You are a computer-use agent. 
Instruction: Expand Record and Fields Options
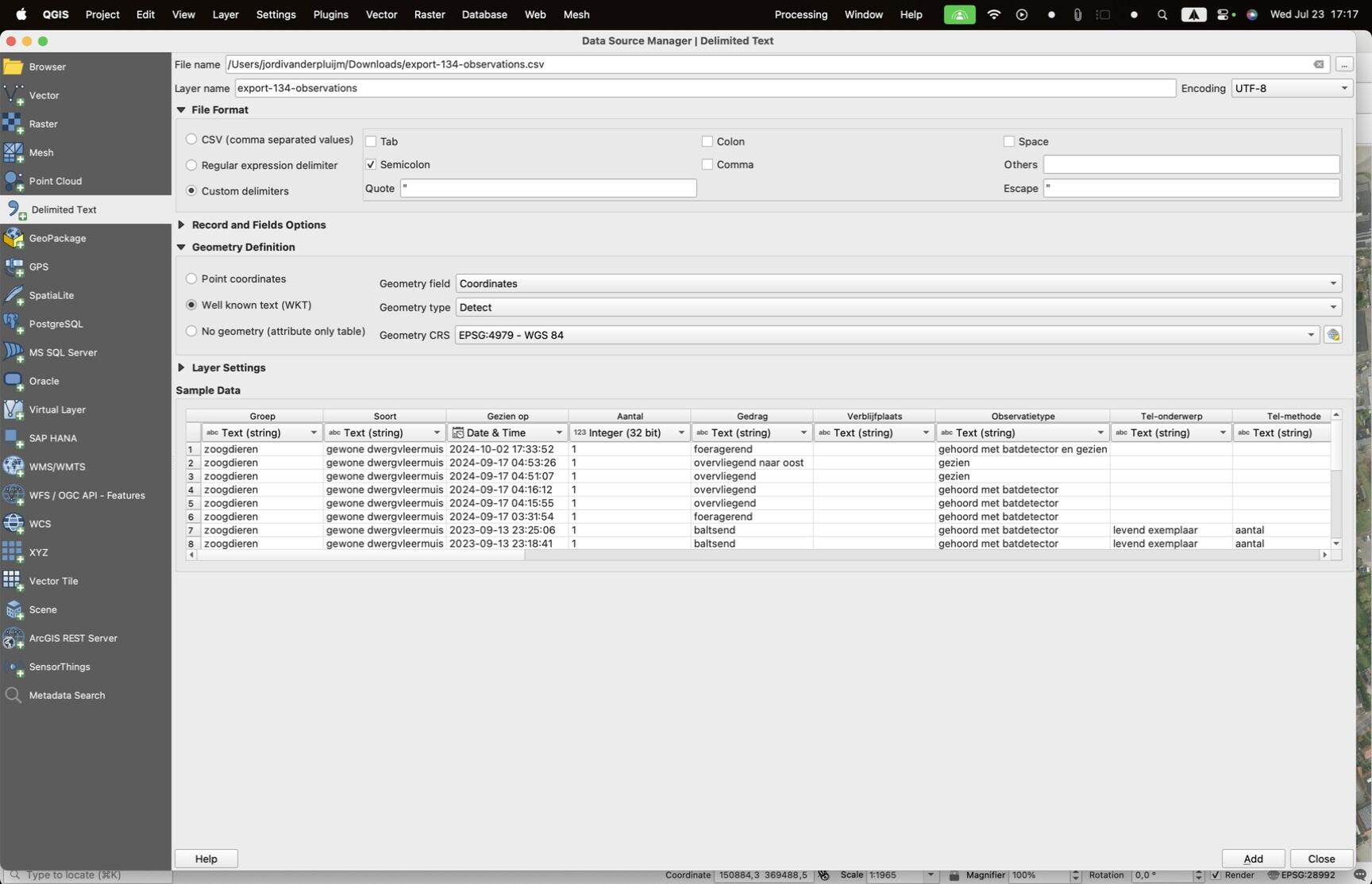[x=181, y=225]
